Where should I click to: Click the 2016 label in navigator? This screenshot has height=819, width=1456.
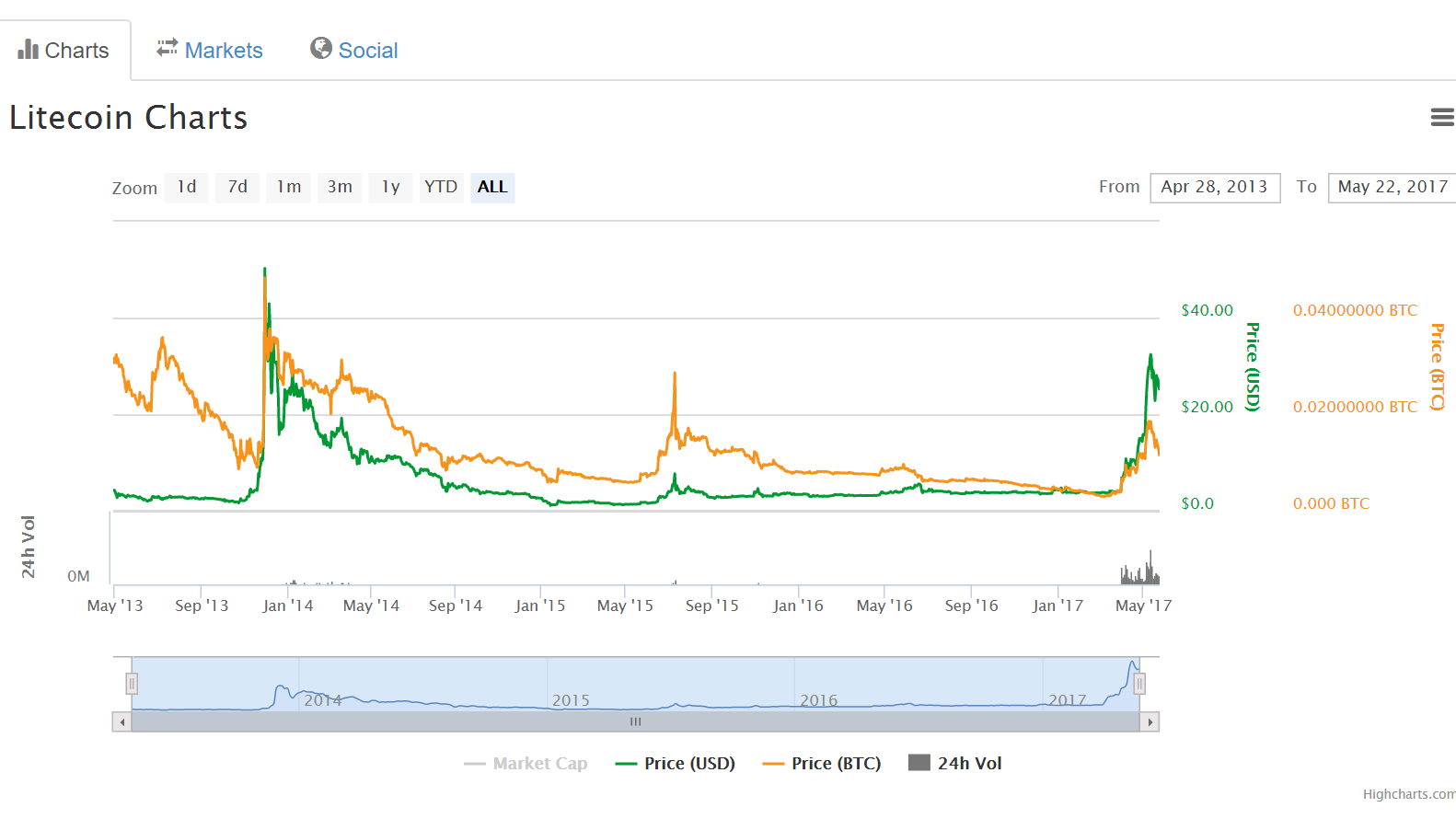pyautogui.click(x=819, y=700)
